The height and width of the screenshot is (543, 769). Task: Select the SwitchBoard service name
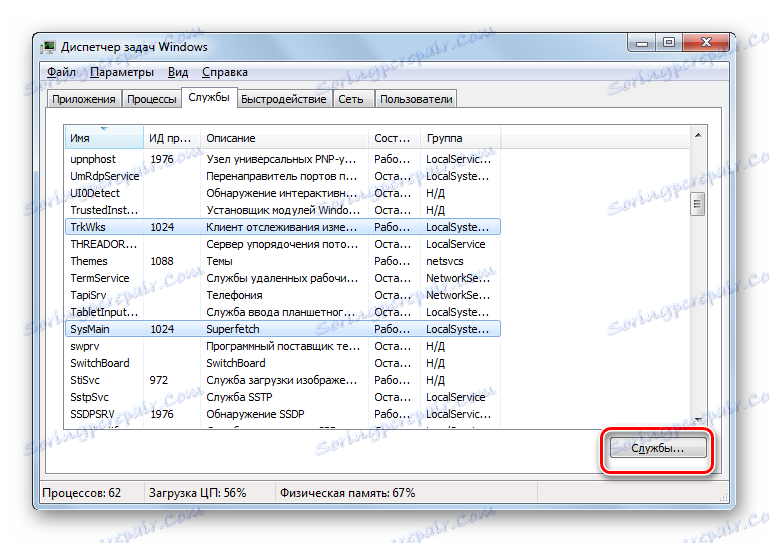coord(100,363)
